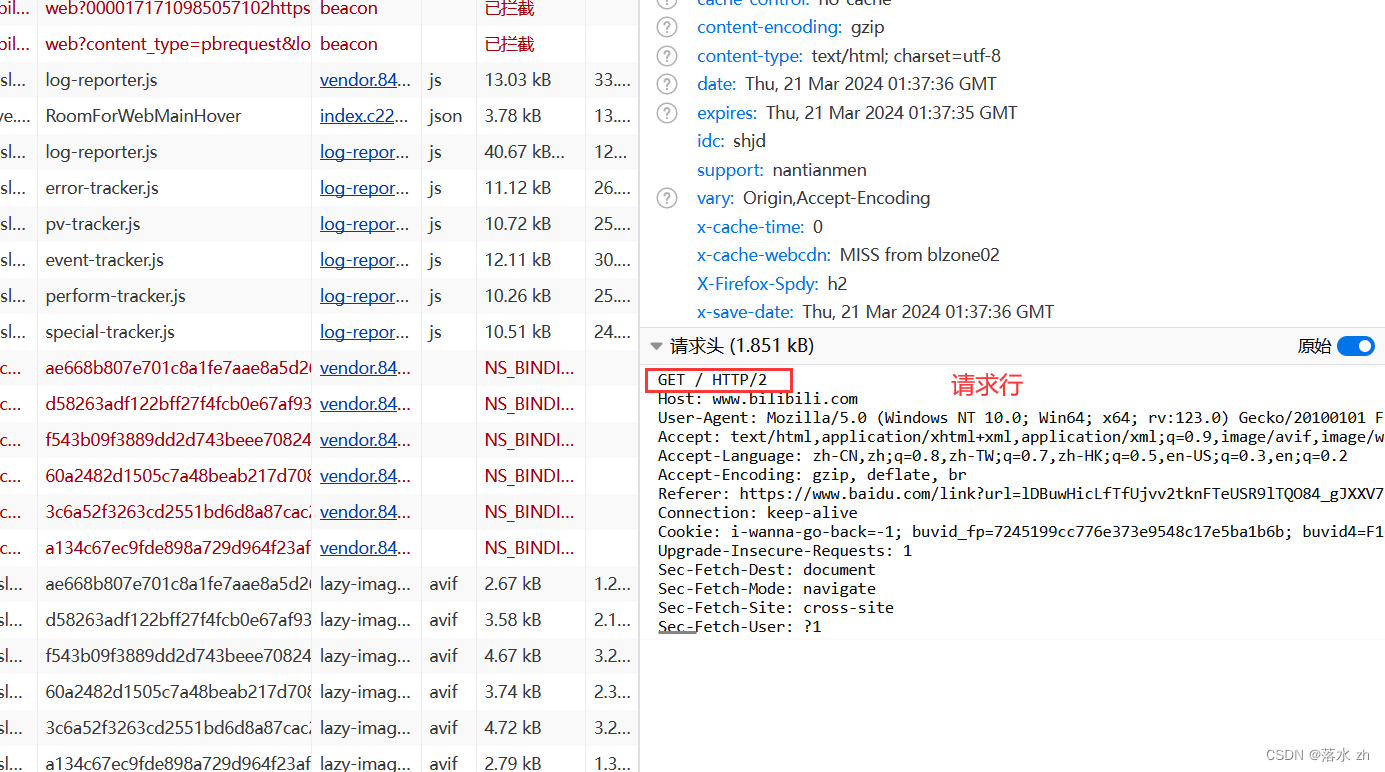The image size is (1385, 772).
Task: Click NS_BINDI status in red 60a2482d1505 row
Action: point(529,476)
